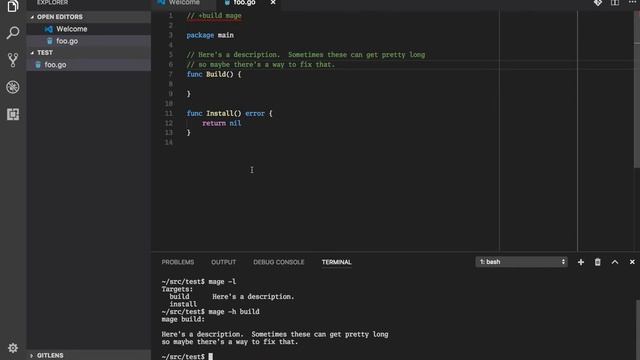Split the editor with split icon
Screen dimensions: 640x360
click(615, 3)
